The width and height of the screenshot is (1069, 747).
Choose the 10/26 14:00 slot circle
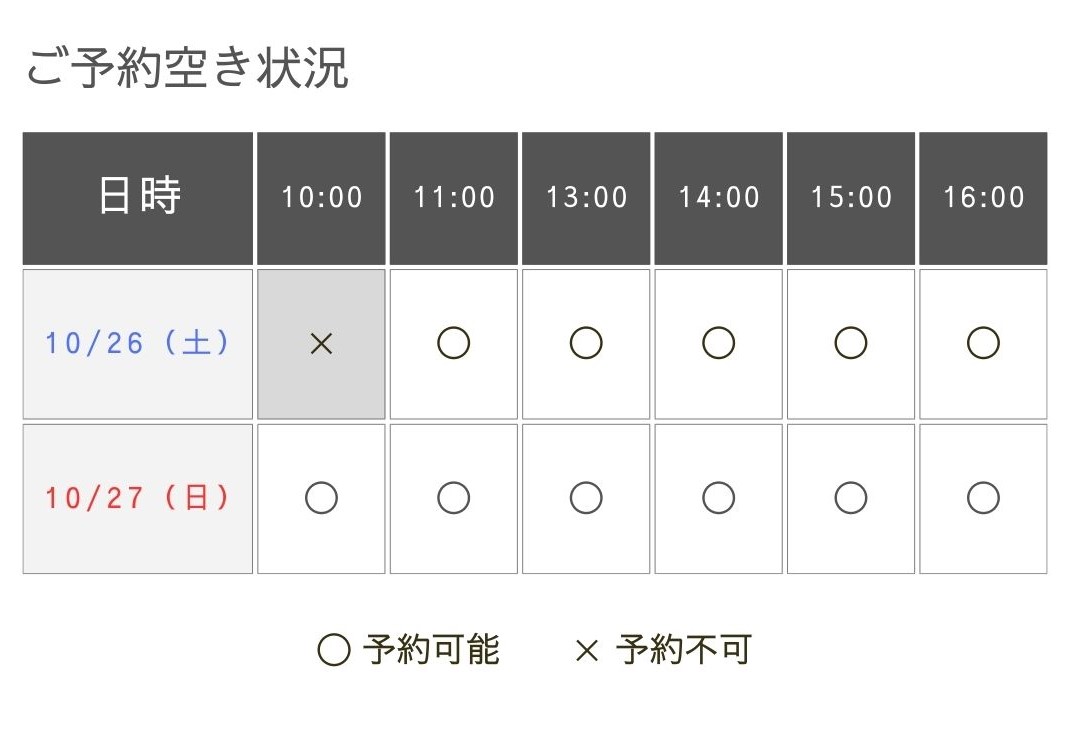pyautogui.click(x=718, y=344)
